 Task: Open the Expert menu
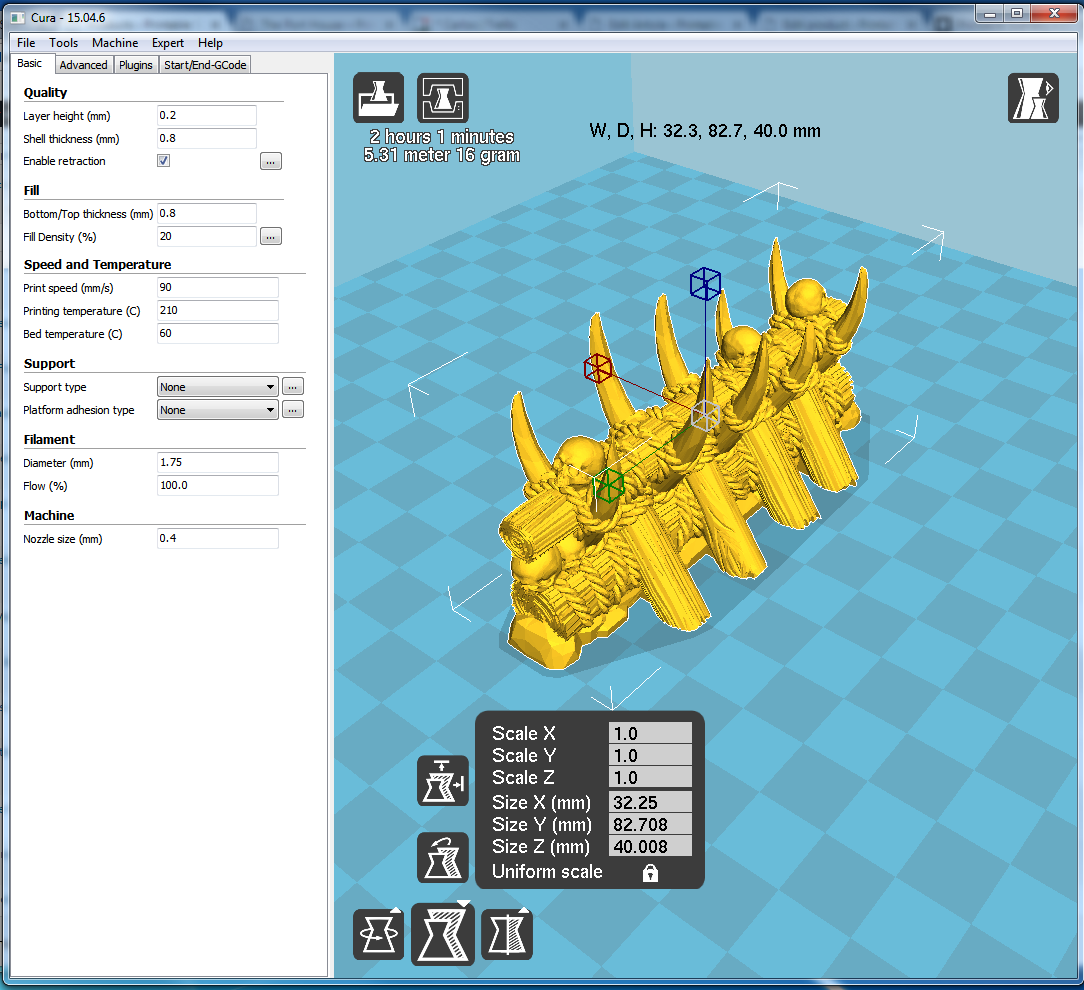pyautogui.click(x=168, y=43)
